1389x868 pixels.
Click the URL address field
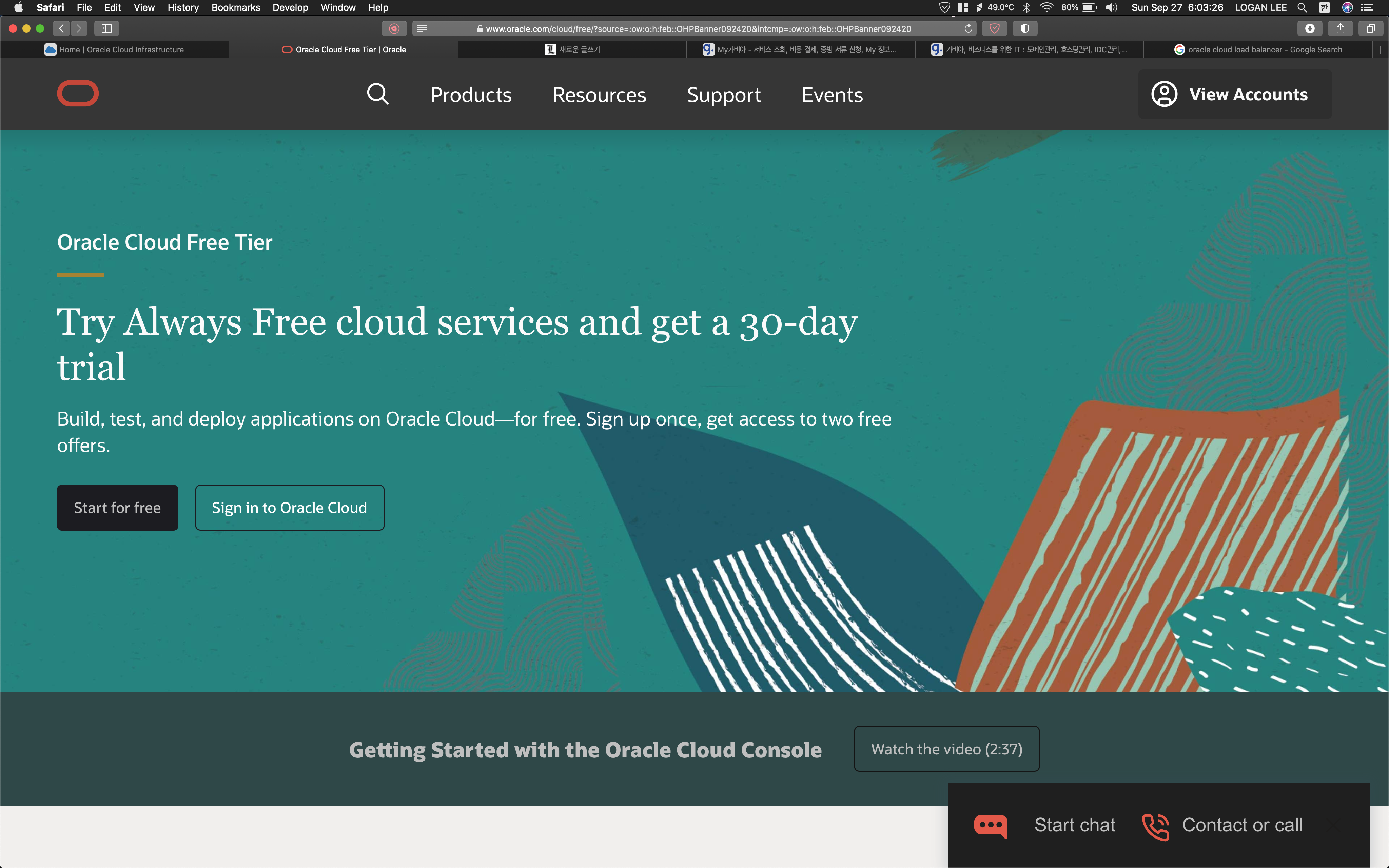(697, 29)
